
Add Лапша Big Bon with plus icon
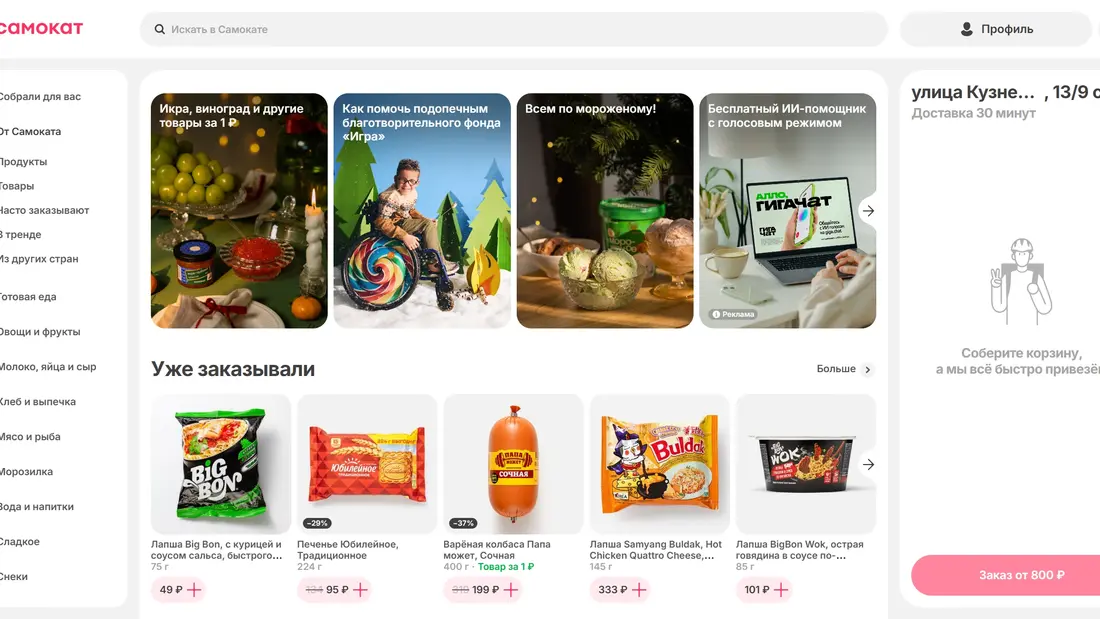click(x=194, y=590)
